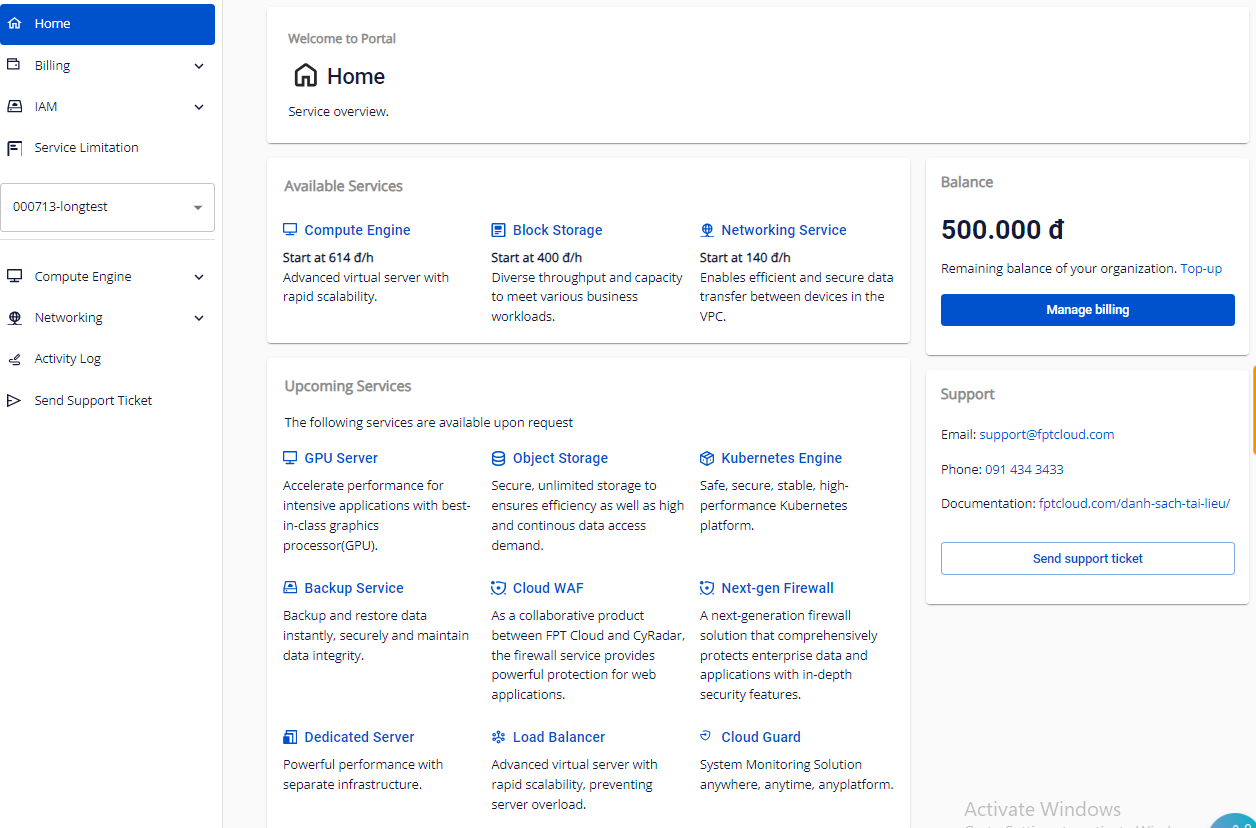Viewport: 1256px width, 828px height.
Task: Click the GPU Server monitor icon
Action: (290, 458)
